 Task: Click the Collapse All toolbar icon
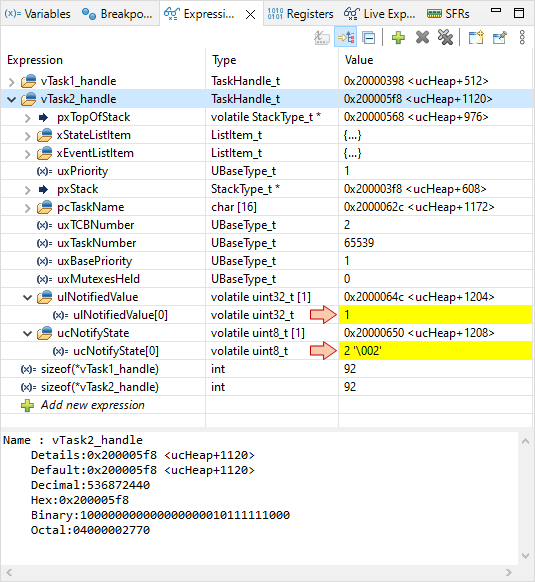[x=369, y=37]
